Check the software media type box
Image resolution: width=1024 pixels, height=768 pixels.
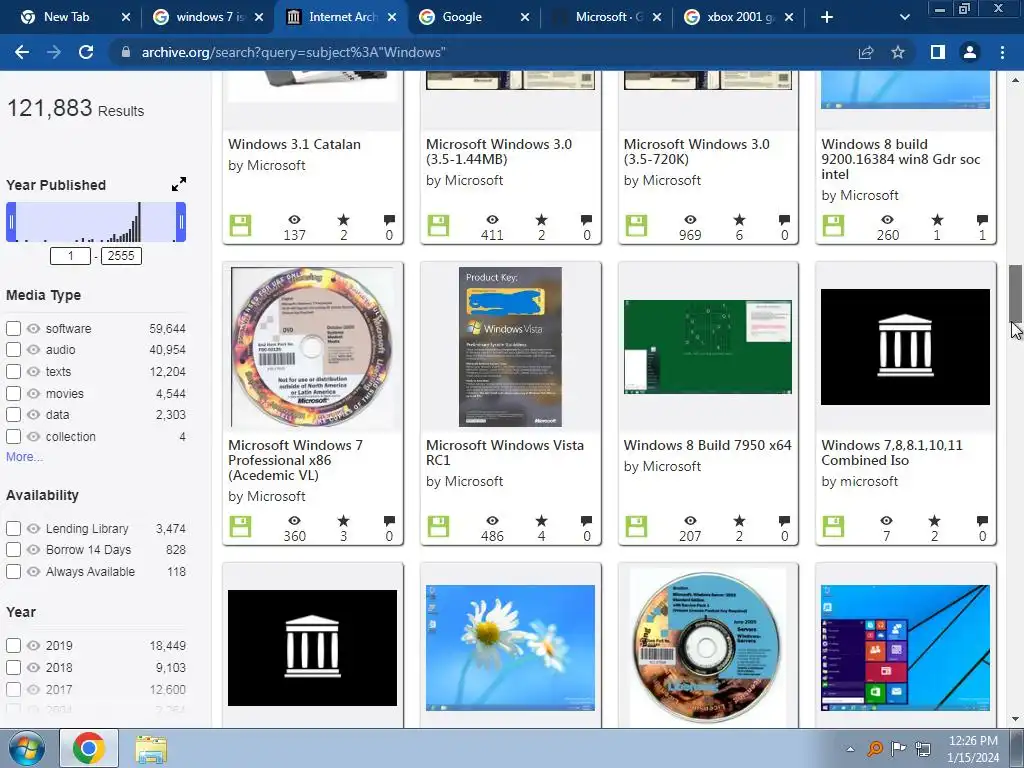pyautogui.click(x=13, y=328)
